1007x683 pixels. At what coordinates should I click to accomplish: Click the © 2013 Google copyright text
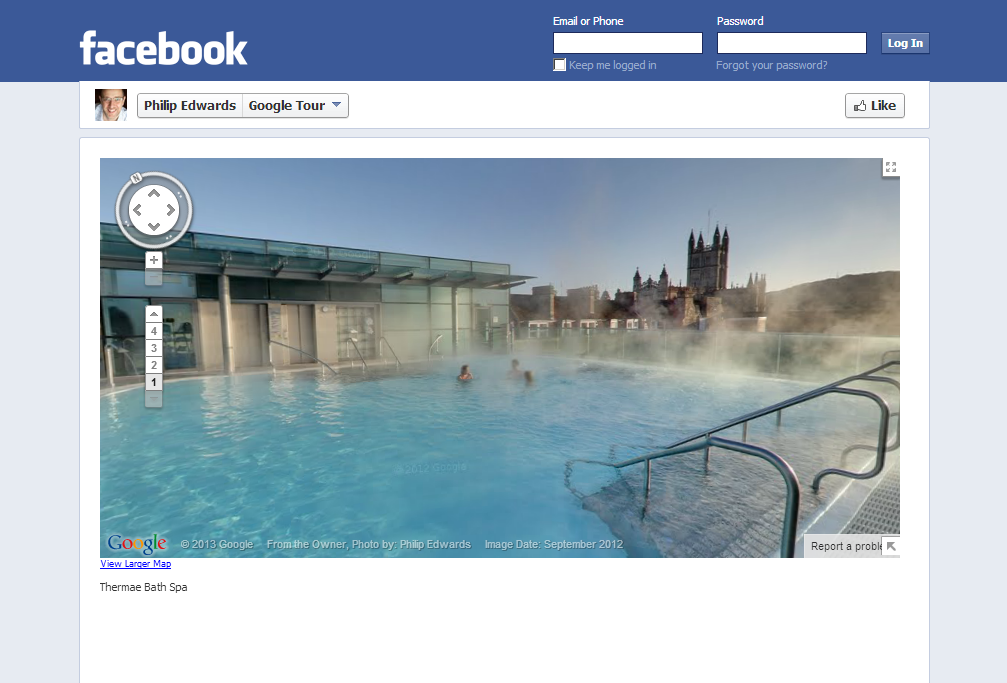pos(217,544)
